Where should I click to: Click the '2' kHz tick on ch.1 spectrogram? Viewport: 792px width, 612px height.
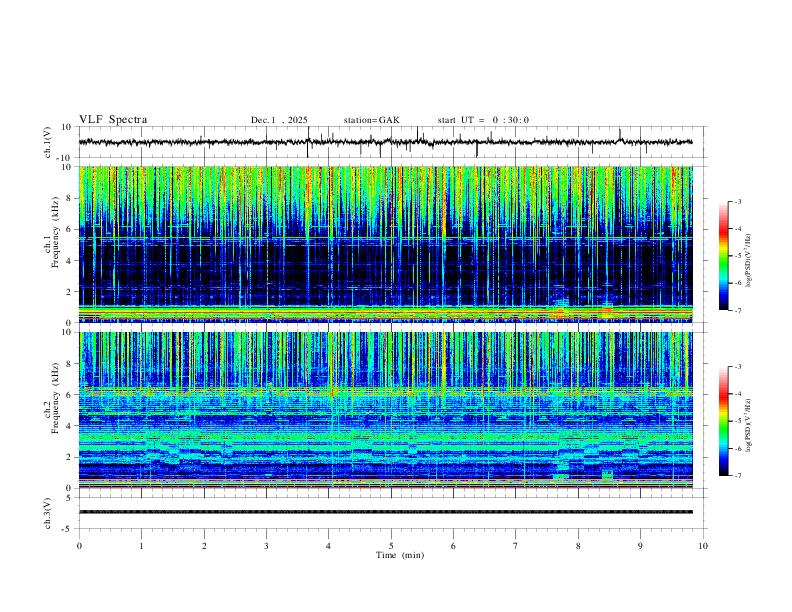pos(70,291)
